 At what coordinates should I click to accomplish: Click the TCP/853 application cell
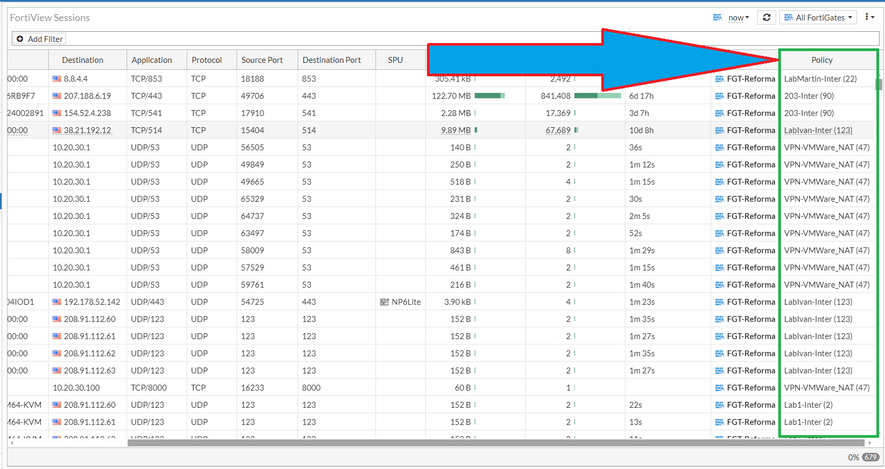click(x=147, y=79)
